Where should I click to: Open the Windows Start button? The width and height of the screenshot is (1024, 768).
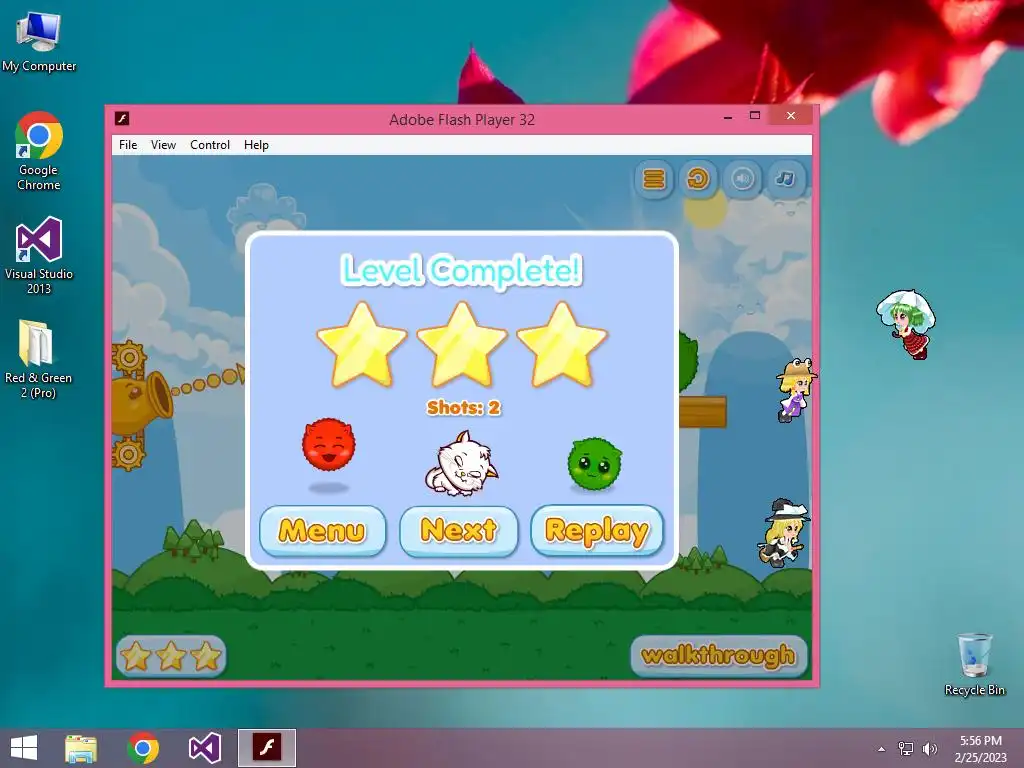24,748
